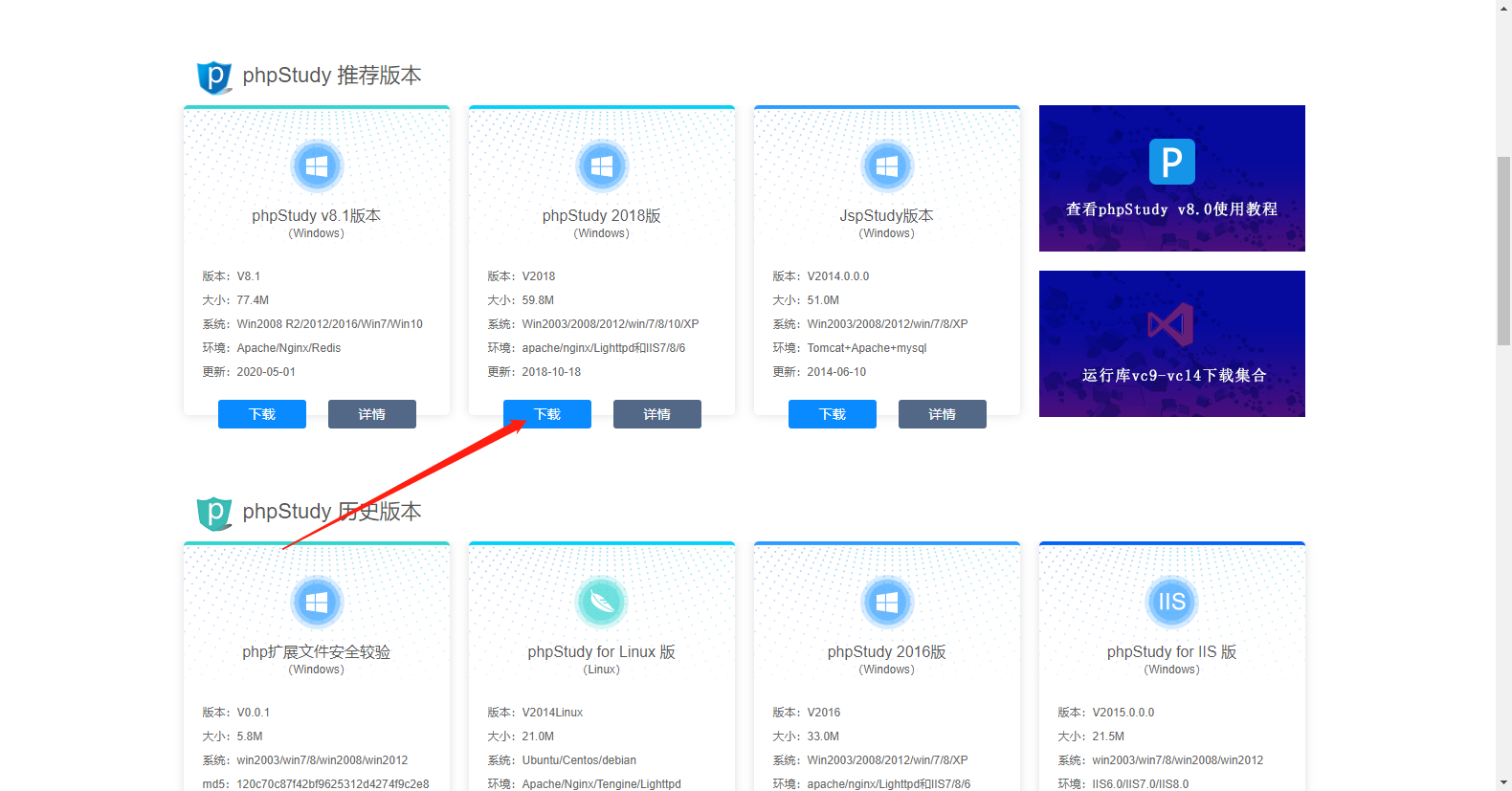Click the Visual Studio icon in runtime banner

1171,325
